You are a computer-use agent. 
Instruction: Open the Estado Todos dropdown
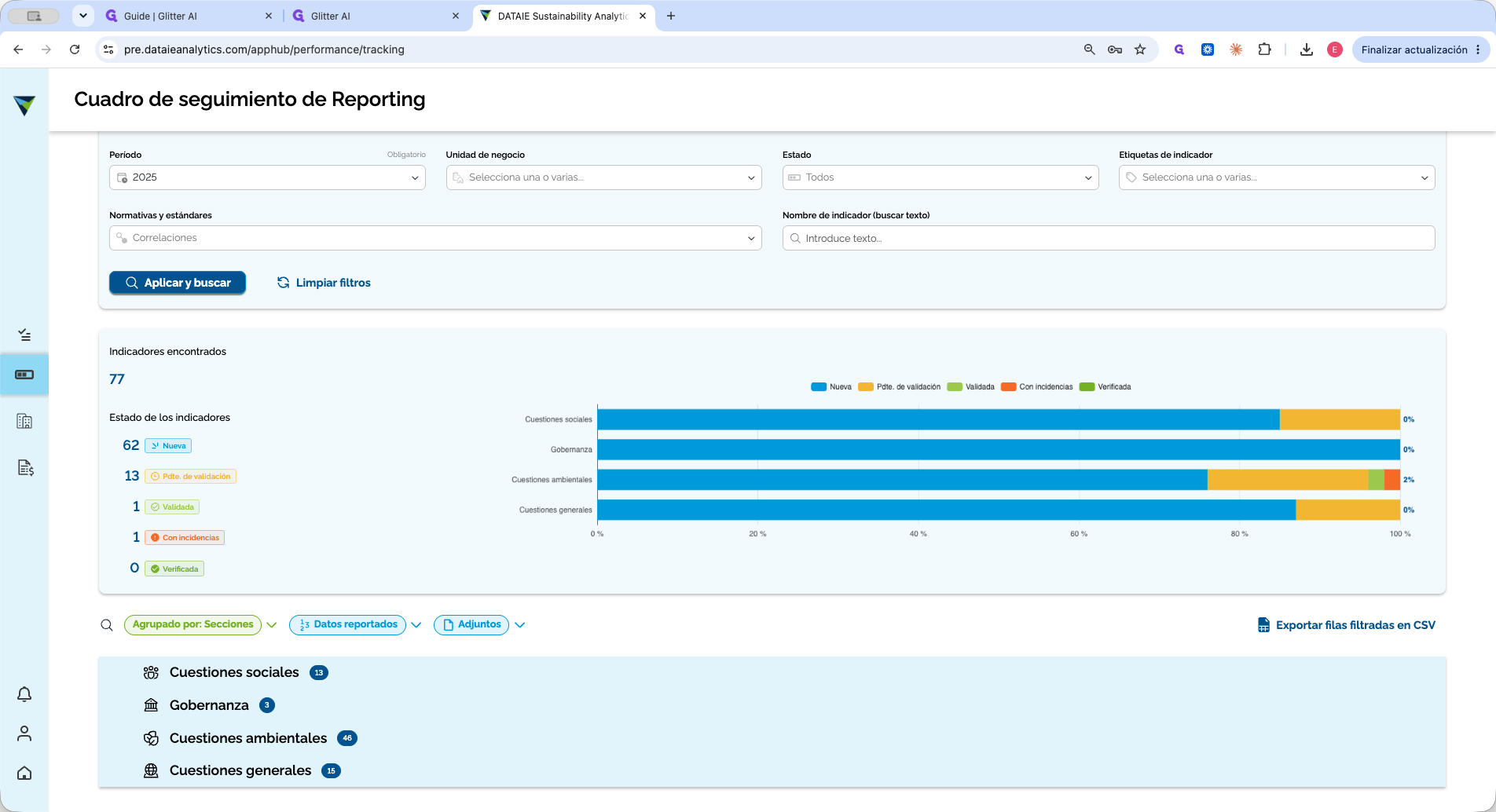(x=940, y=177)
